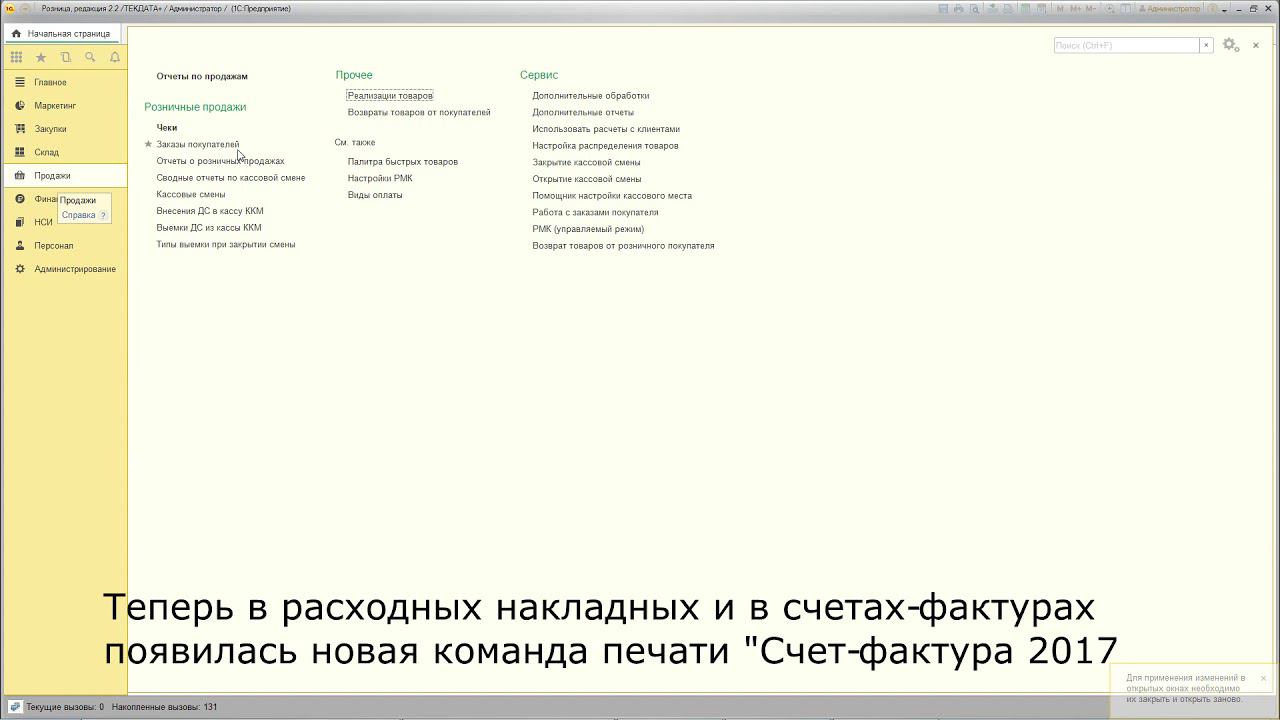Click the Продажи basket icon
The height and width of the screenshot is (720, 1280).
(x=20, y=175)
